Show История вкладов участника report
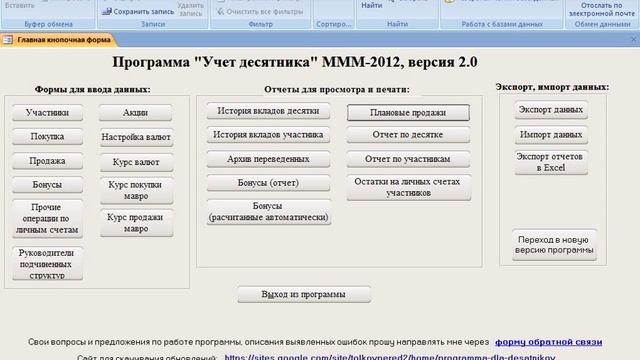 pos(268,135)
